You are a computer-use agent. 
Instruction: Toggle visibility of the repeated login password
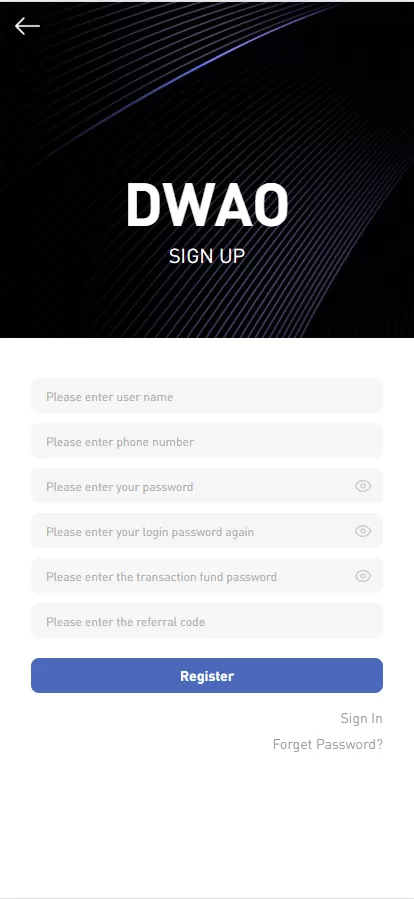click(363, 531)
